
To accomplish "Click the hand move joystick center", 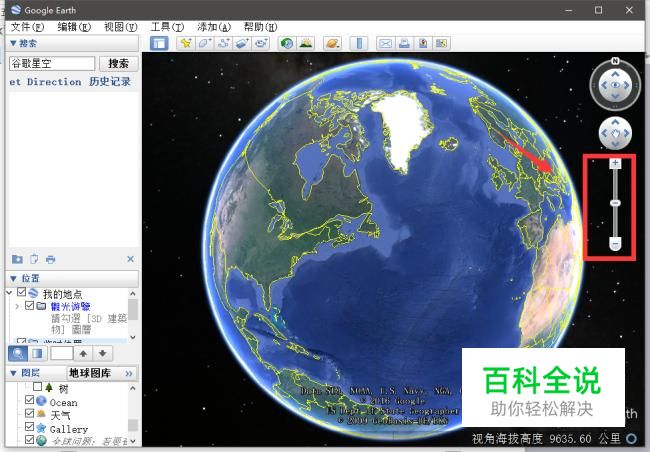I will (x=616, y=134).
